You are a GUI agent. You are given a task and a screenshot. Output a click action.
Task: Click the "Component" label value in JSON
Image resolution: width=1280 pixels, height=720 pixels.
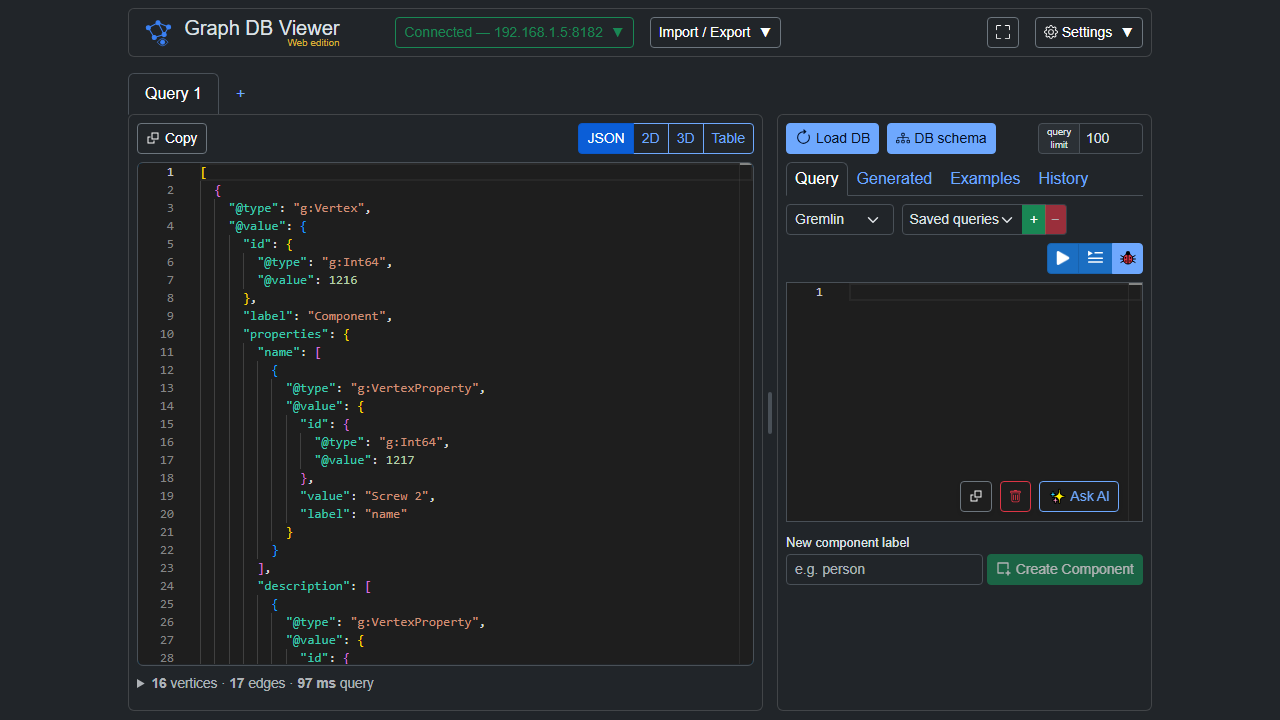click(x=348, y=316)
